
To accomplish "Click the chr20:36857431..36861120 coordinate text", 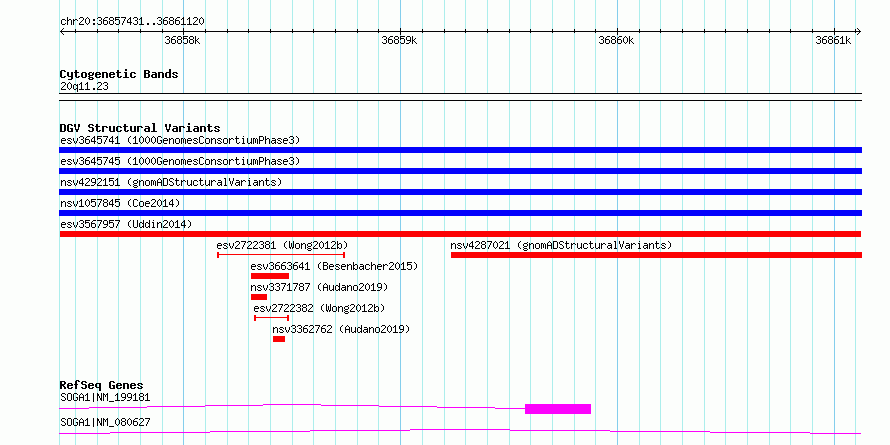I will [132, 21].
